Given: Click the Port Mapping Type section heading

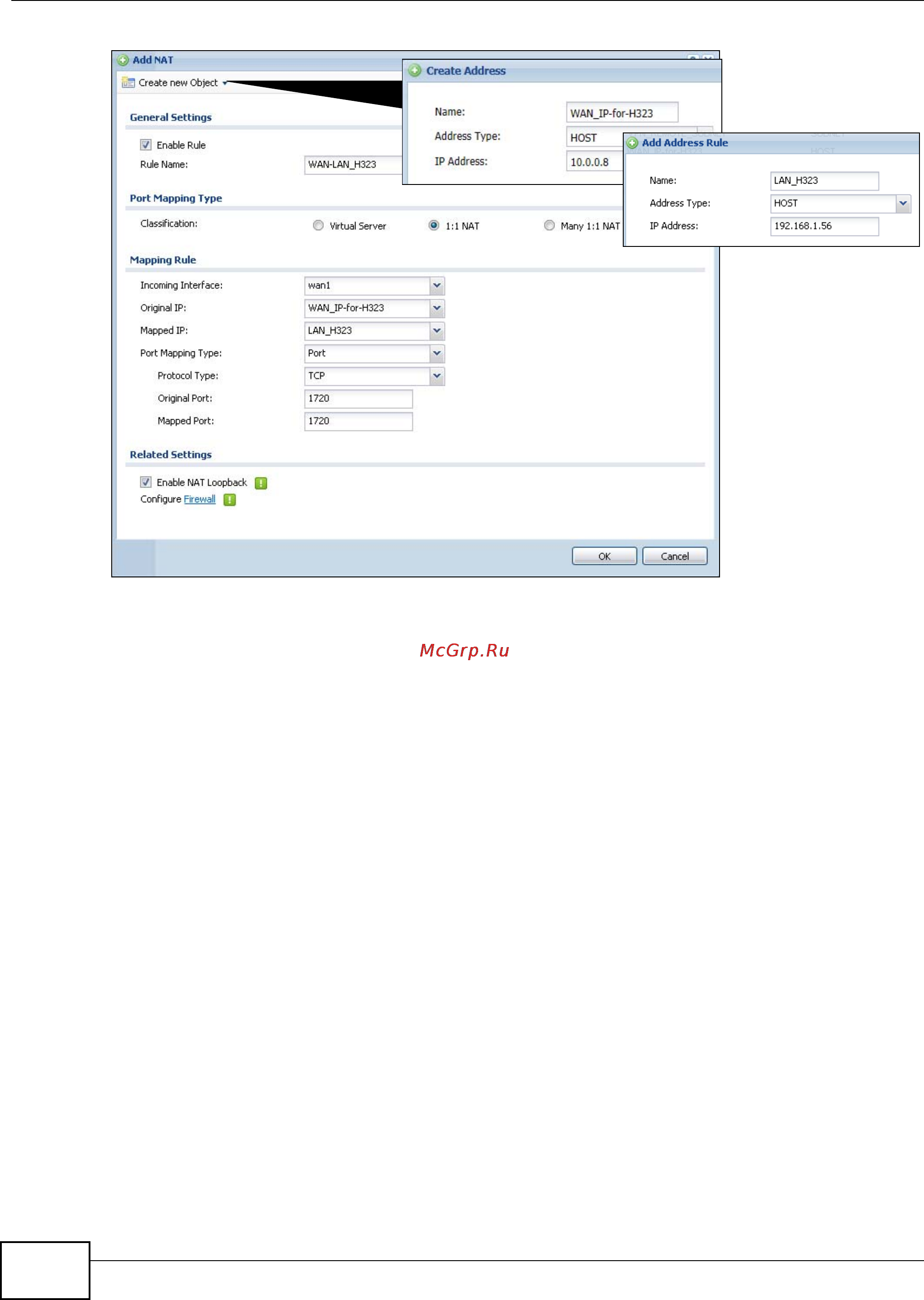Looking at the screenshot, I should point(176,199).
